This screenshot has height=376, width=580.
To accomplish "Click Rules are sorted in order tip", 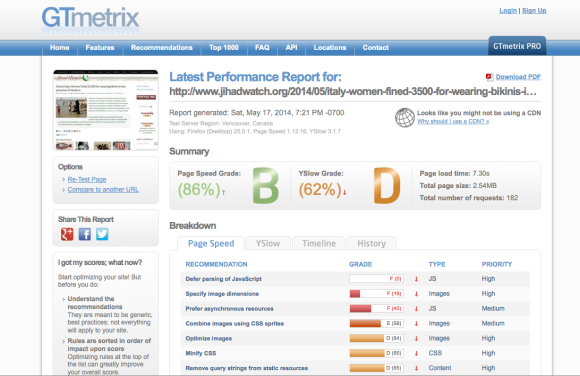I will pos(109,345).
